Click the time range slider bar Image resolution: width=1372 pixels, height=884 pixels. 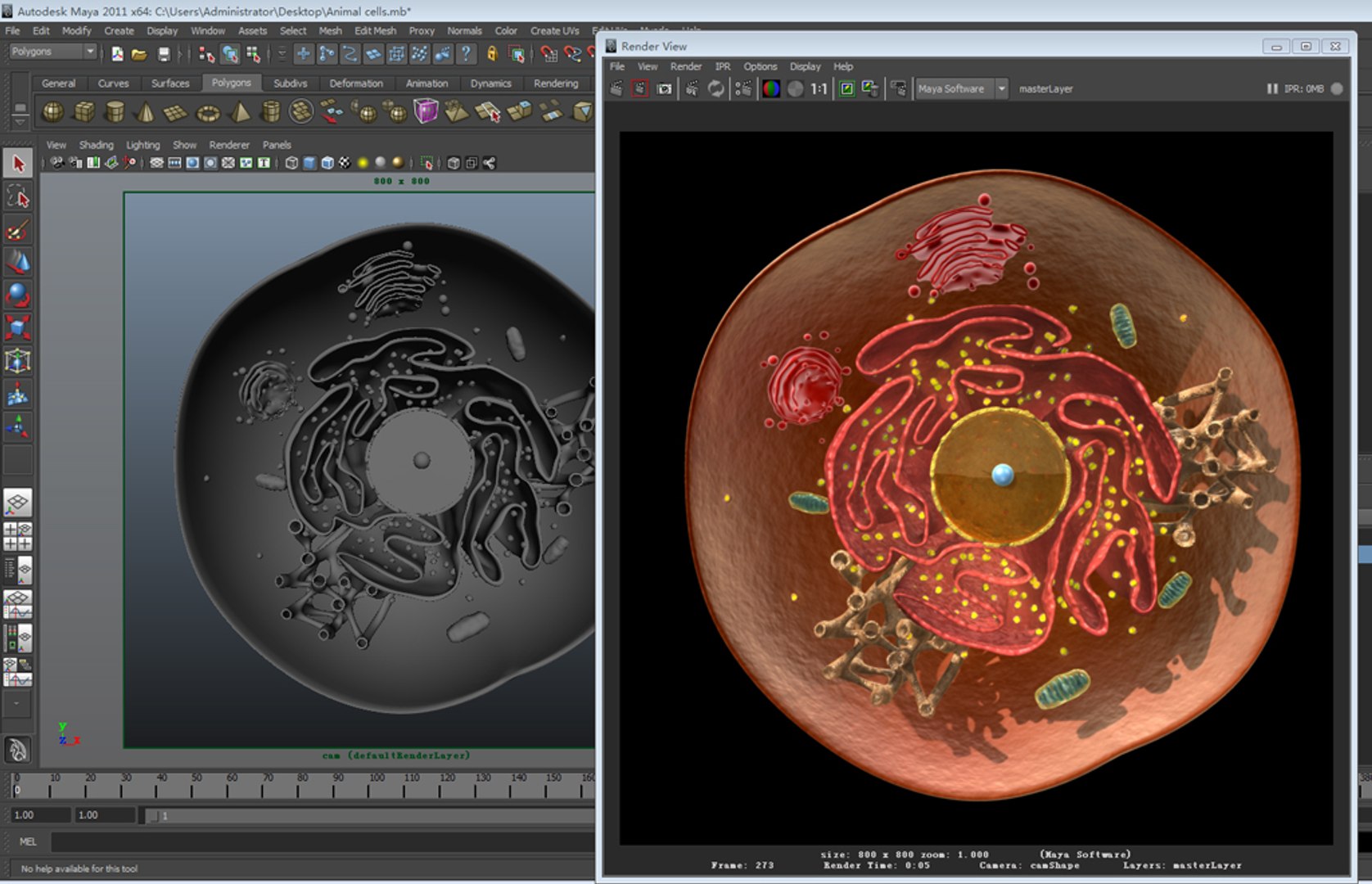coord(368,815)
